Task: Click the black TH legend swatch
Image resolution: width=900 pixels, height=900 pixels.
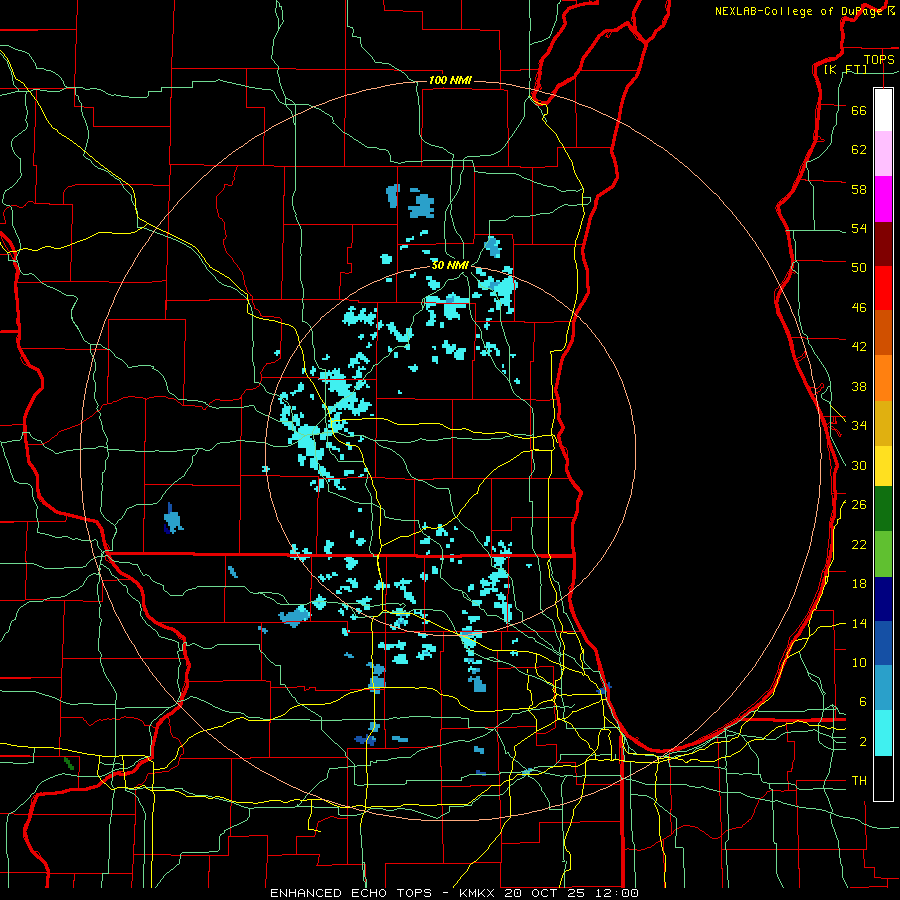Action: click(x=883, y=778)
